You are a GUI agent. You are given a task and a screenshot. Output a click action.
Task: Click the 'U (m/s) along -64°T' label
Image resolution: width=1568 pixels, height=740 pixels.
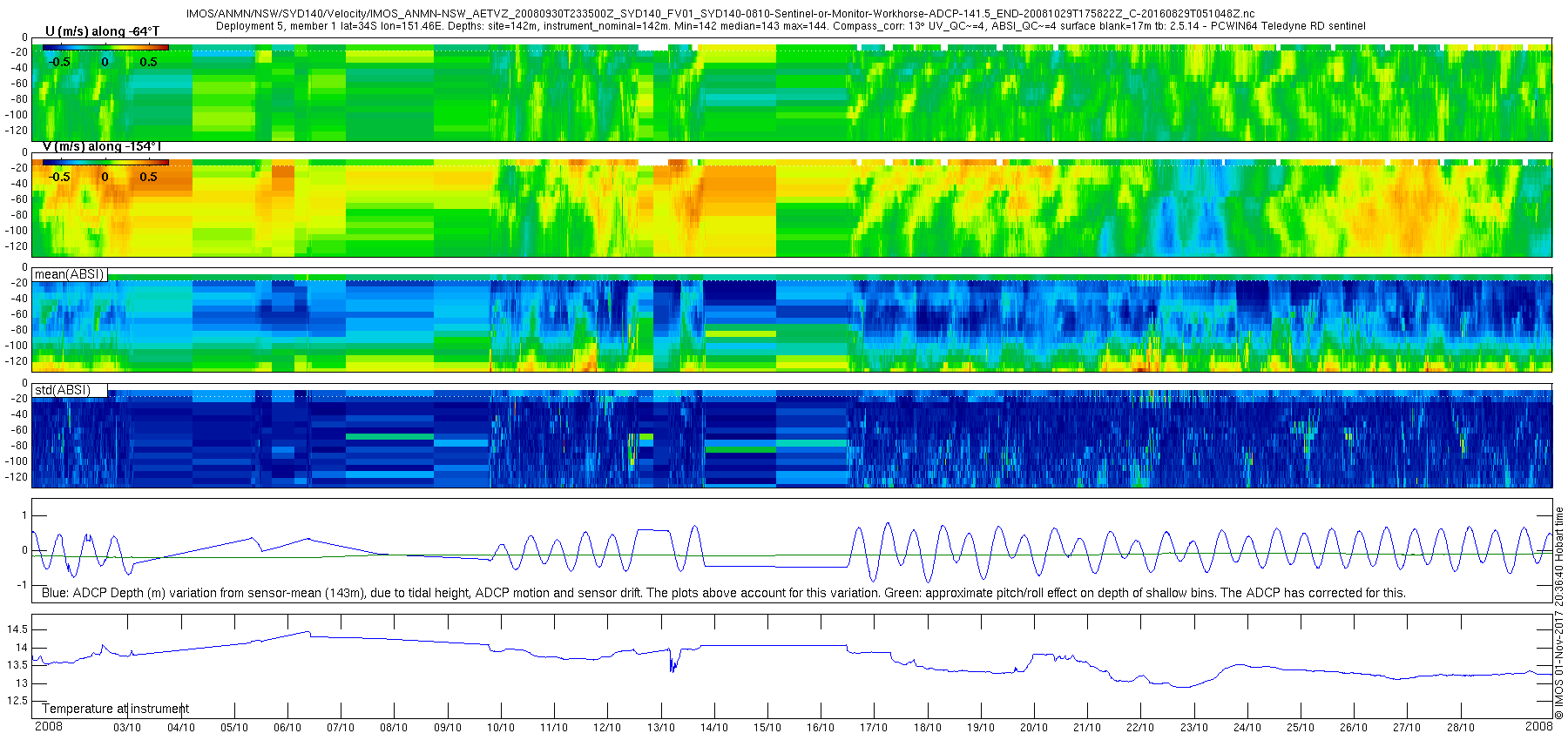tap(102, 31)
